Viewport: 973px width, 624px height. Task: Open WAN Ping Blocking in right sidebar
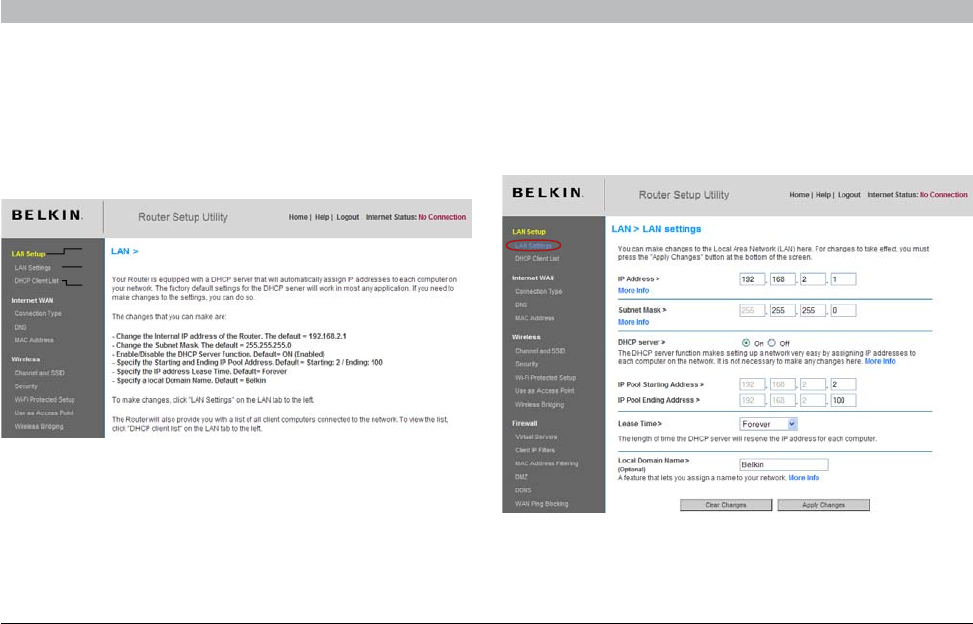[541, 504]
